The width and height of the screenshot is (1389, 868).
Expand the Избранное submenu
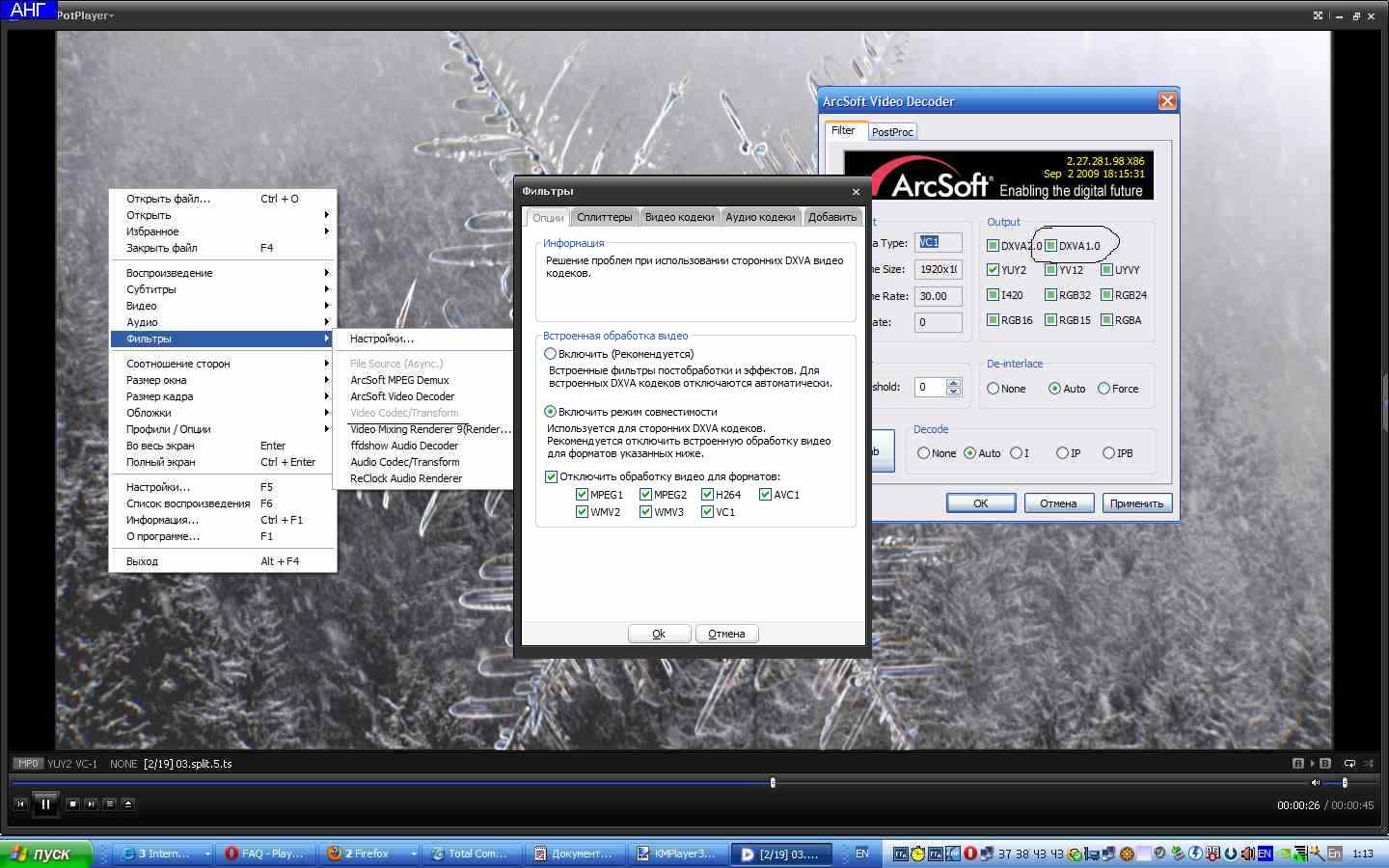click(222, 231)
